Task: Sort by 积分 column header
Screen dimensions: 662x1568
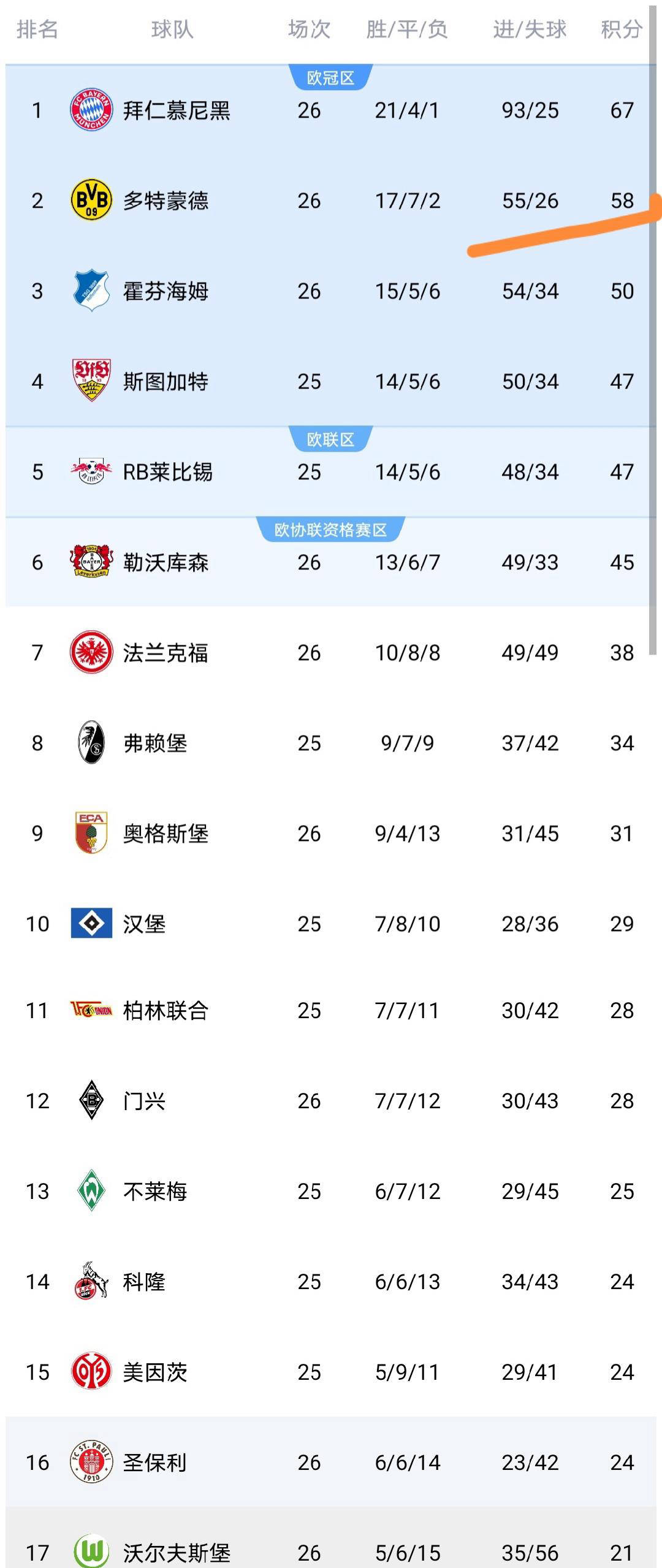Action: point(622,29)
